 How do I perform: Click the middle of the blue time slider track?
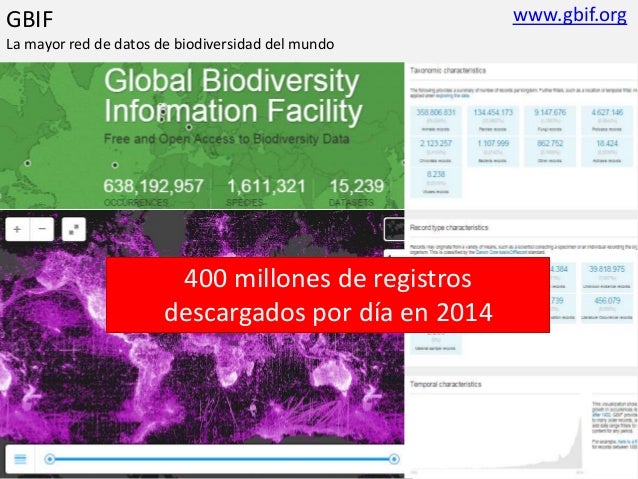point(222,459)
